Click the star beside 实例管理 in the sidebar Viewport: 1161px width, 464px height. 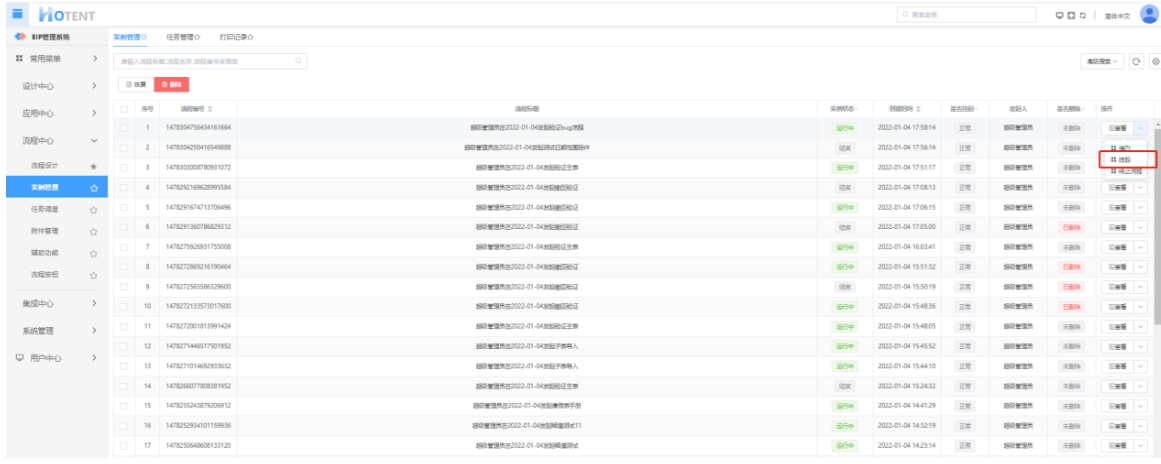point(93,188)
